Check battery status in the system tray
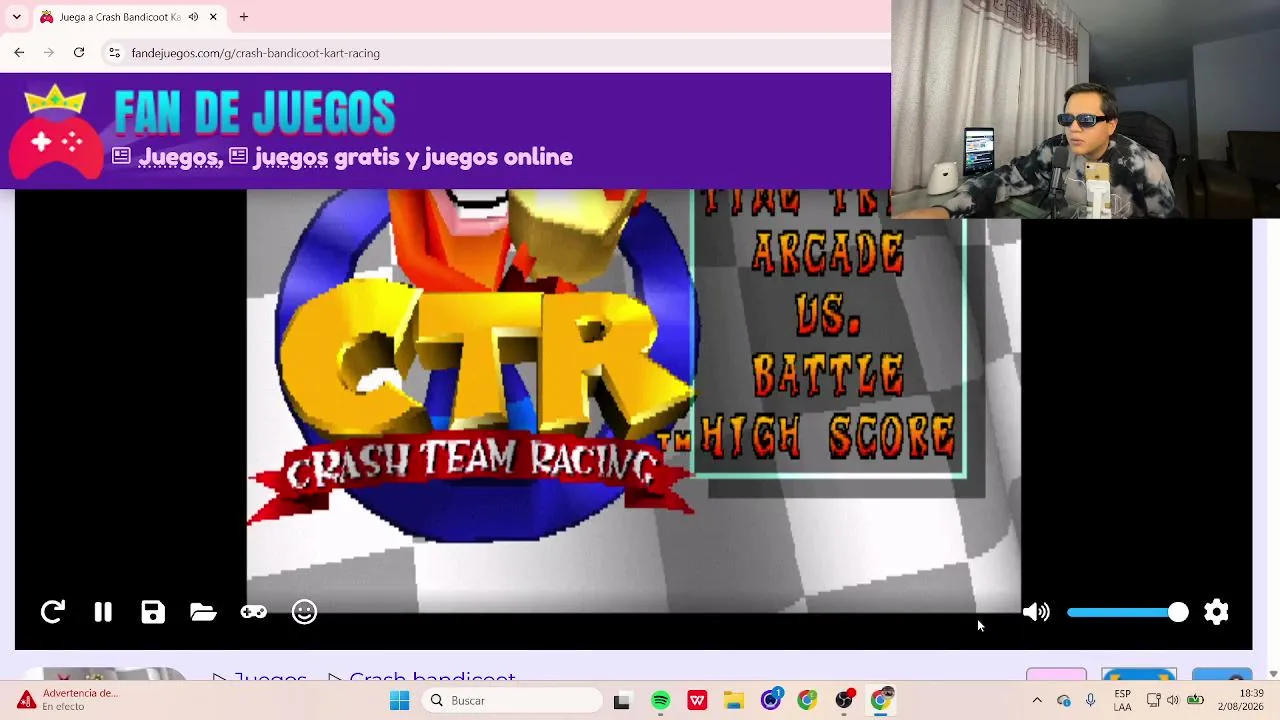Screen dimensions: 1280x720 (x=1195, y=700)
